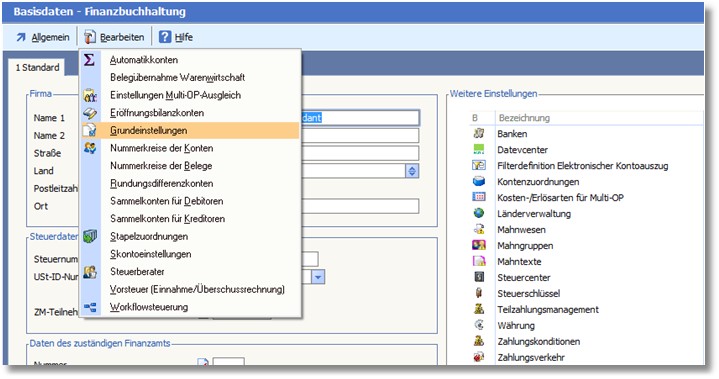Click the Stapelzuordnungen icon in the menu
The image size is (719, 379).
click(90, 236)
